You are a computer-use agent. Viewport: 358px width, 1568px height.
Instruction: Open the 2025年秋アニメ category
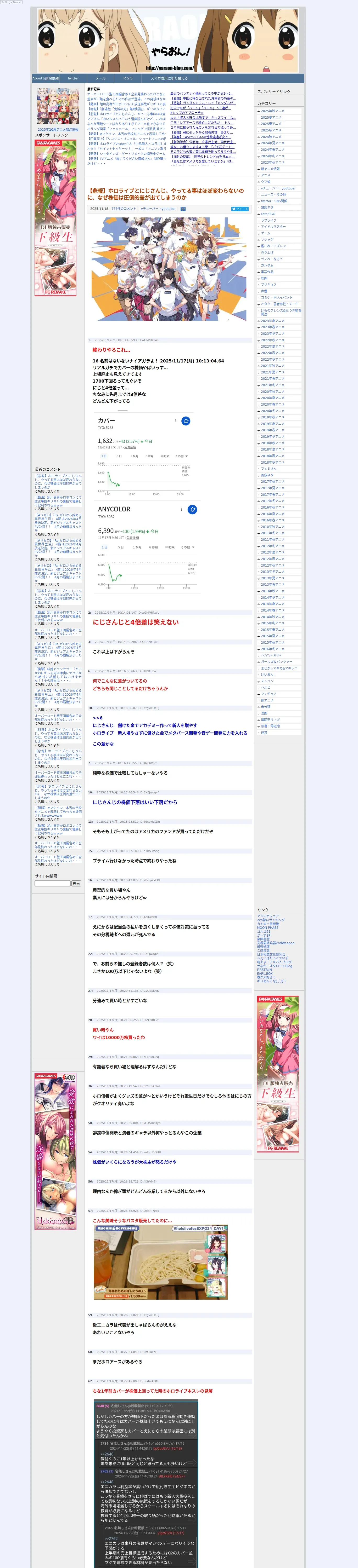(273, 111)
